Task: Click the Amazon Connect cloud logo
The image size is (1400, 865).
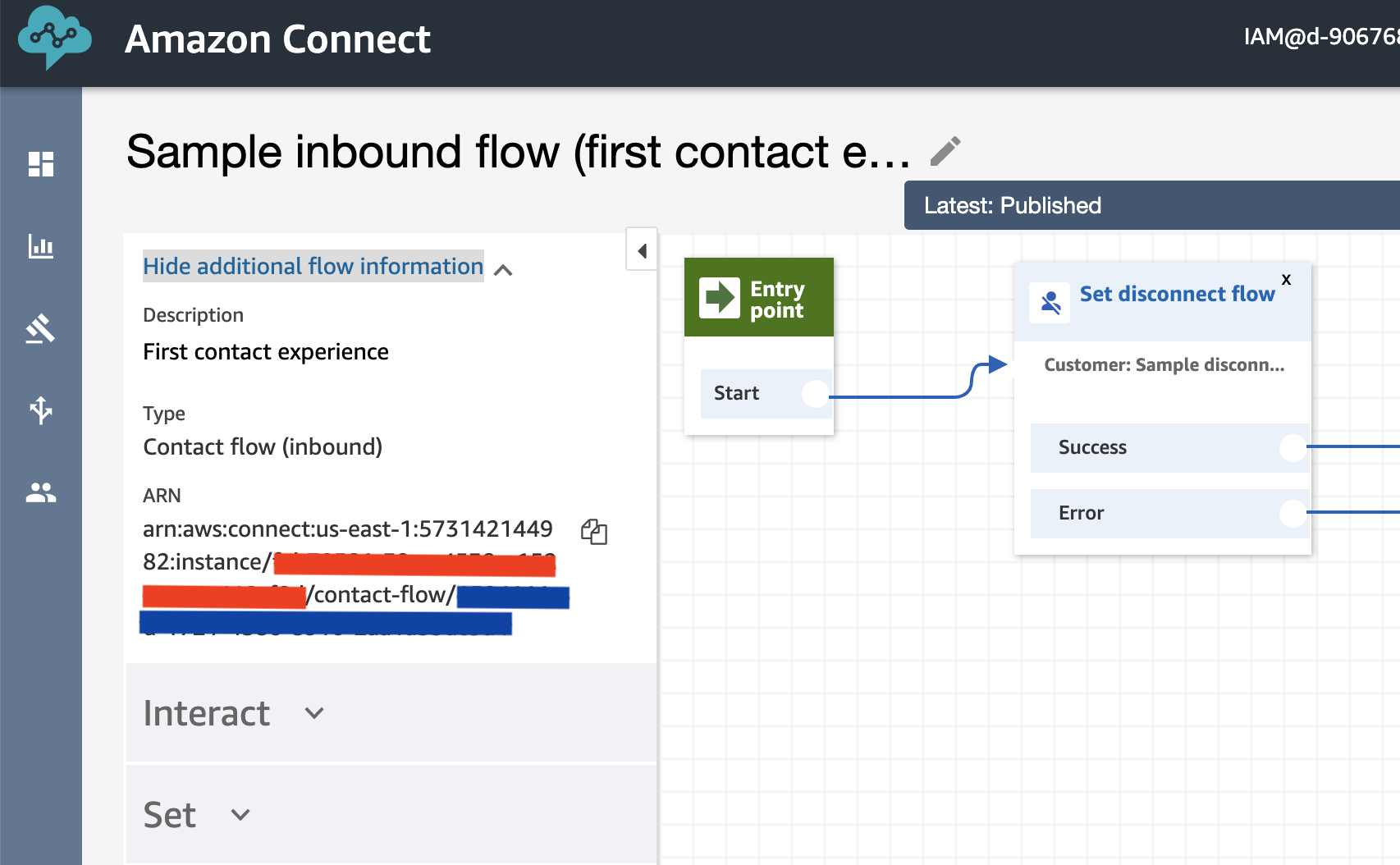Action: point(54,38)
